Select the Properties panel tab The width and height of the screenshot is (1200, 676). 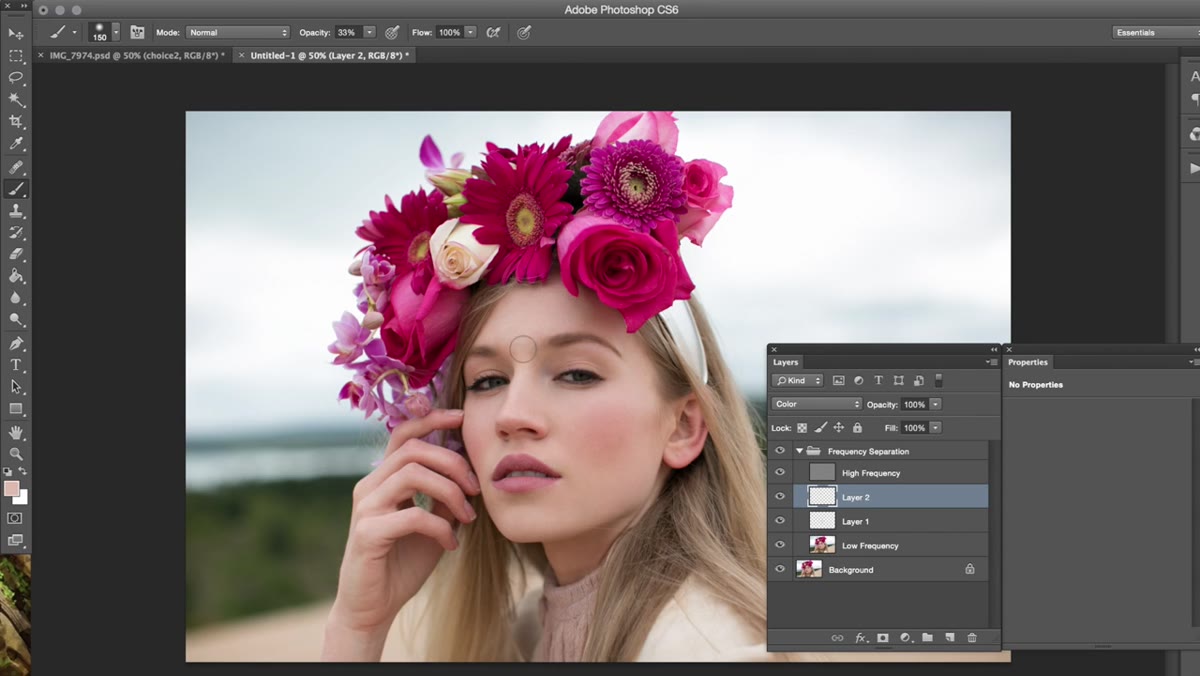(x=1028, y=362)
